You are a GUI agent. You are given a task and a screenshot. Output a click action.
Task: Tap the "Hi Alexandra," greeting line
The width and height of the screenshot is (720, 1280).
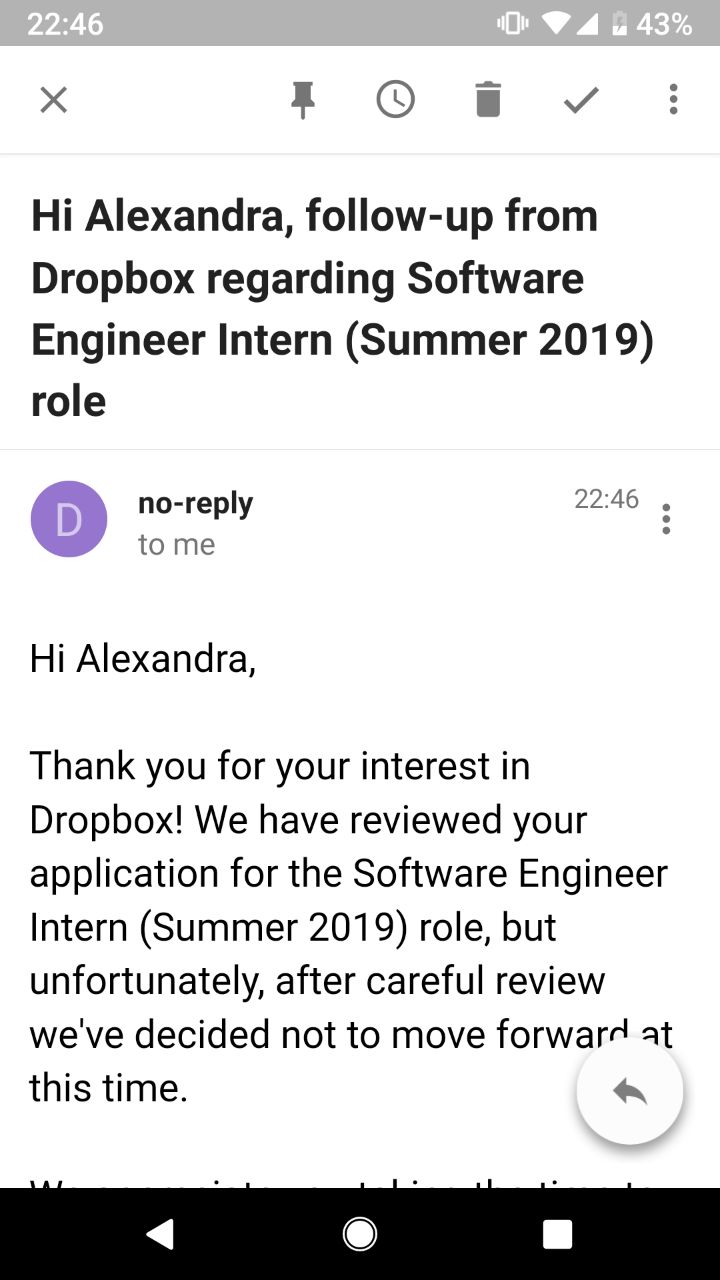coord(143,659)
